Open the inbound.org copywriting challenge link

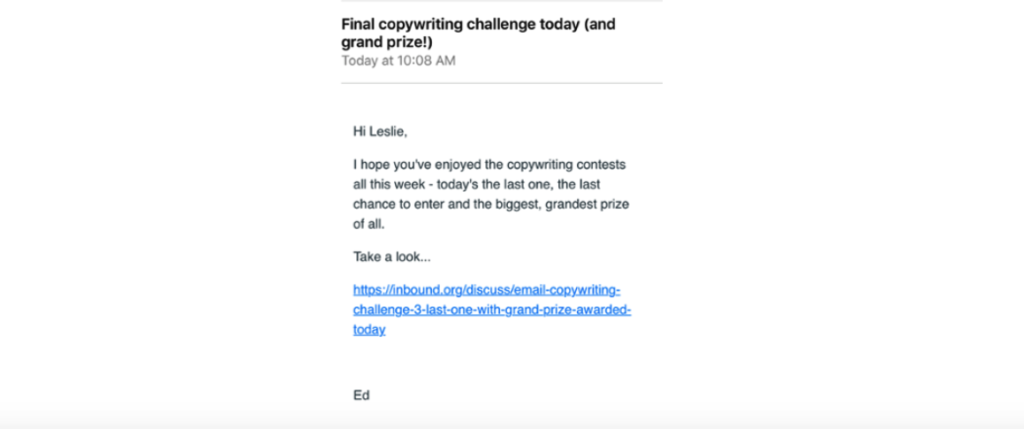(x=492, y=310)
